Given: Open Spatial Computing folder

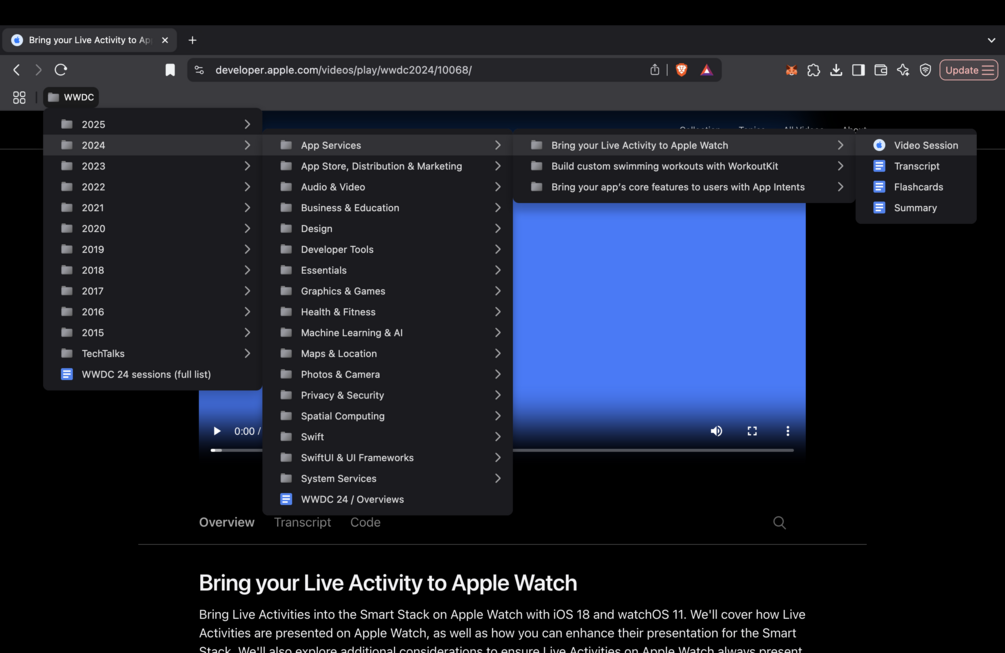Looking at the screenshot, I should [387, 416].
